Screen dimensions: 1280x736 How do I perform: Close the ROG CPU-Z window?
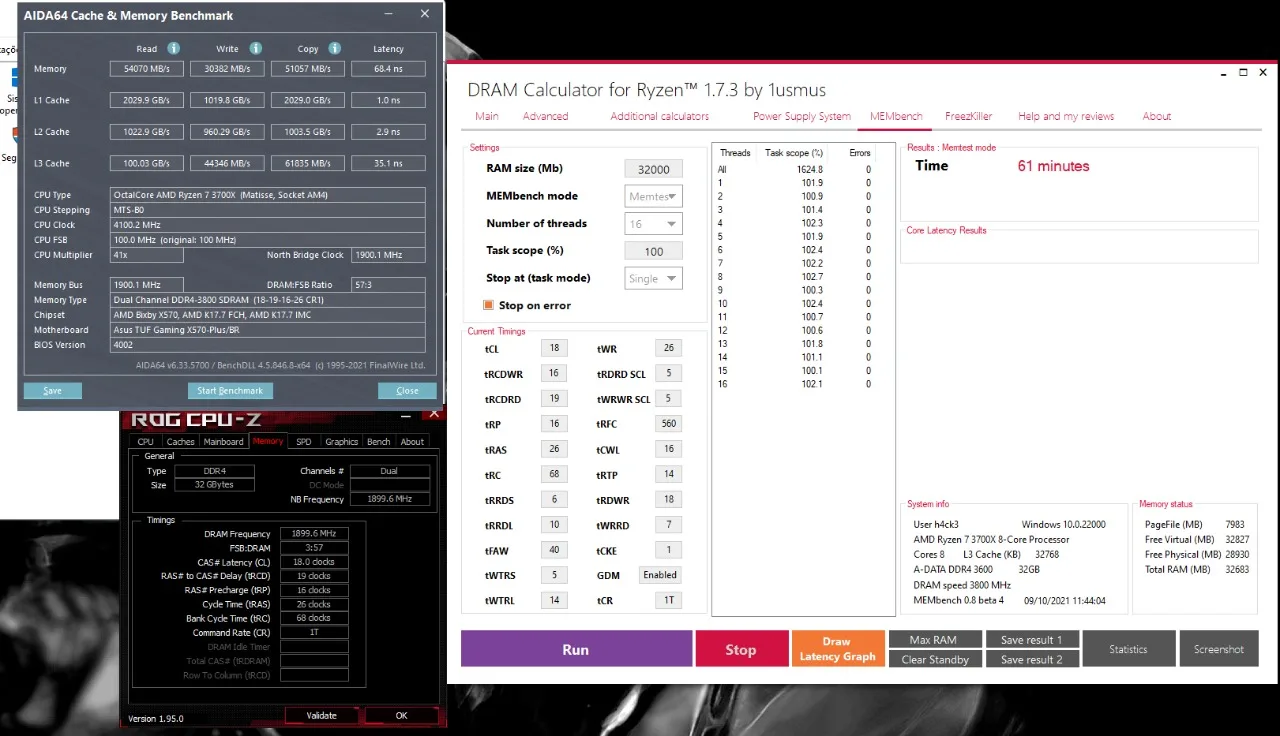(434, 413)
